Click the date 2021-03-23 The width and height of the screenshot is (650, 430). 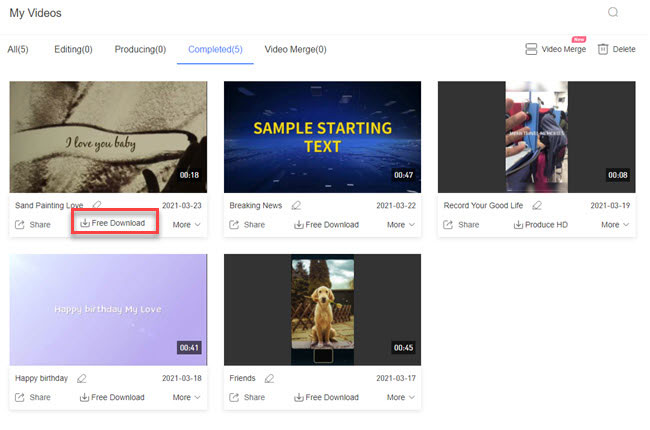tap(182, 205)
